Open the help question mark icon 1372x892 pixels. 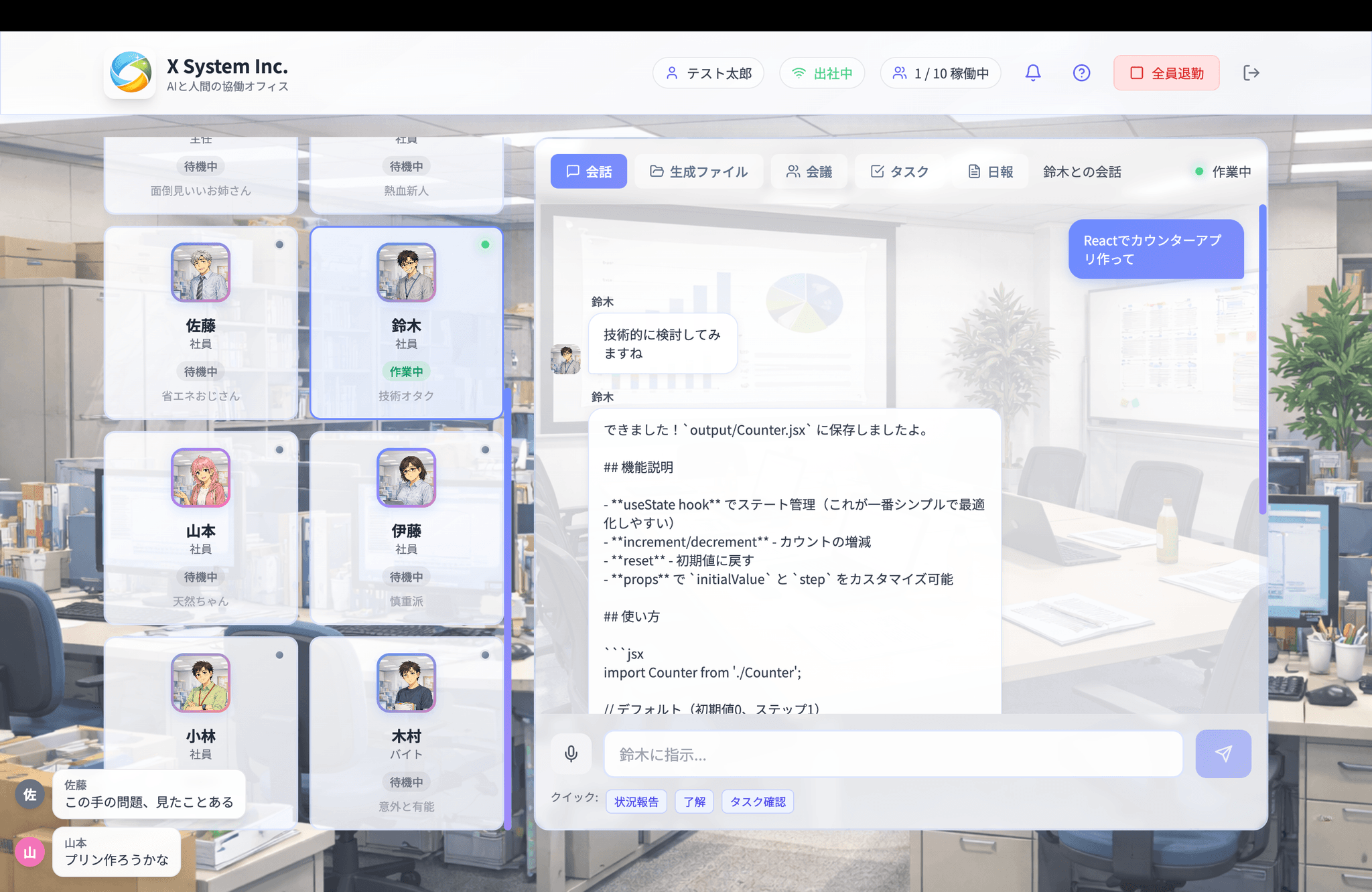tap(1081, 73)
